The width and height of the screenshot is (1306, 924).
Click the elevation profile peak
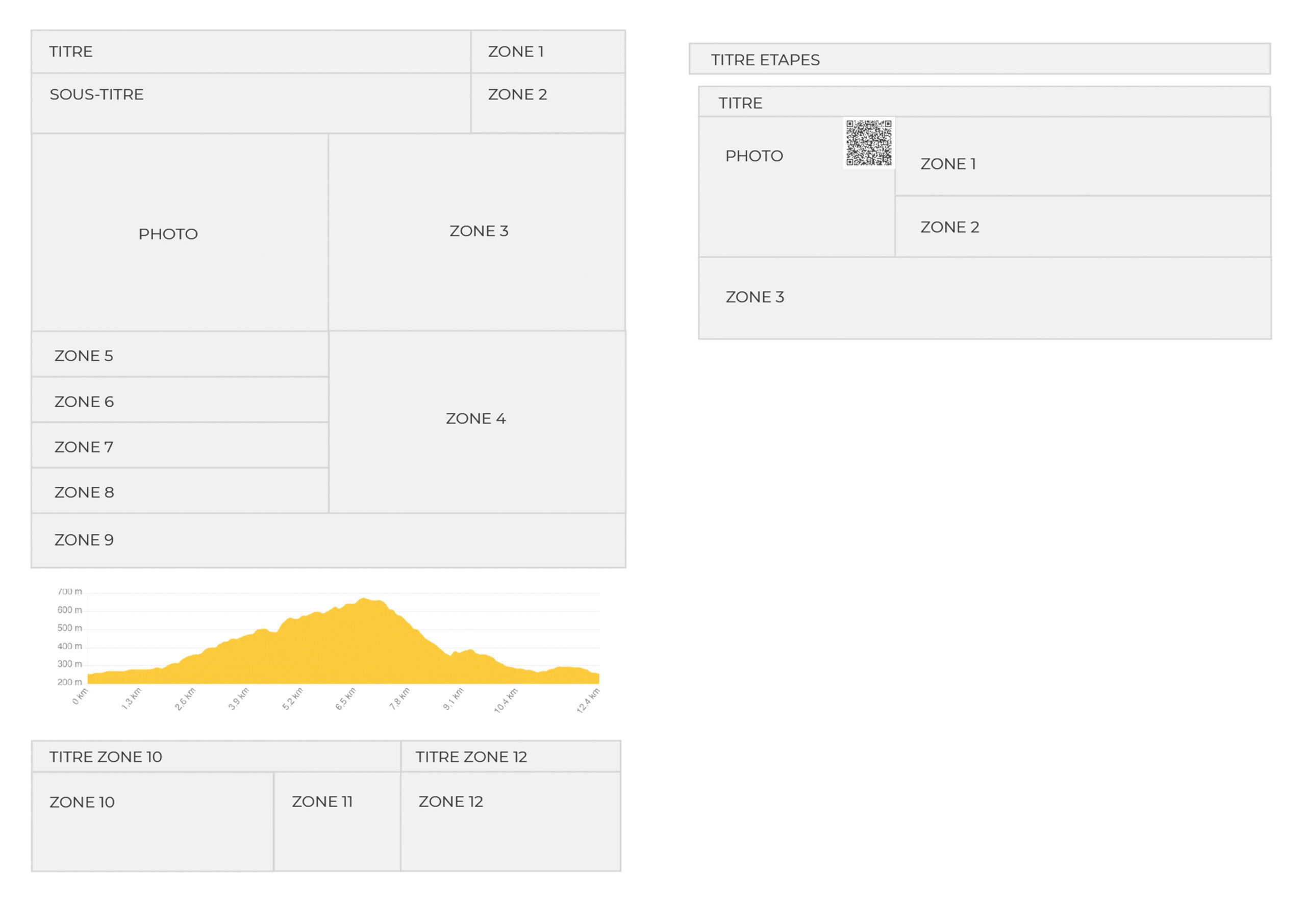tap(365, 602)
